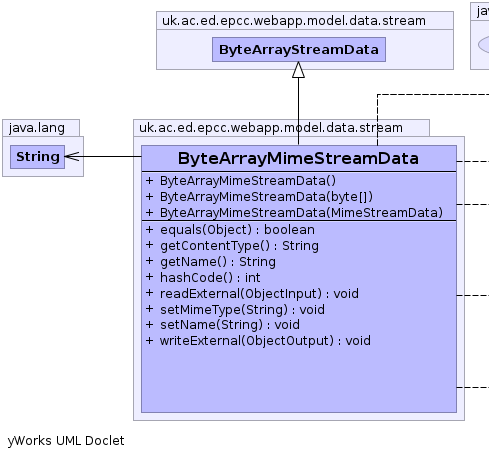This screenshot has height=458, width=489.
Task: Click the writeExternal(ObjectOutput) : void method
Action: coord(258,341)
